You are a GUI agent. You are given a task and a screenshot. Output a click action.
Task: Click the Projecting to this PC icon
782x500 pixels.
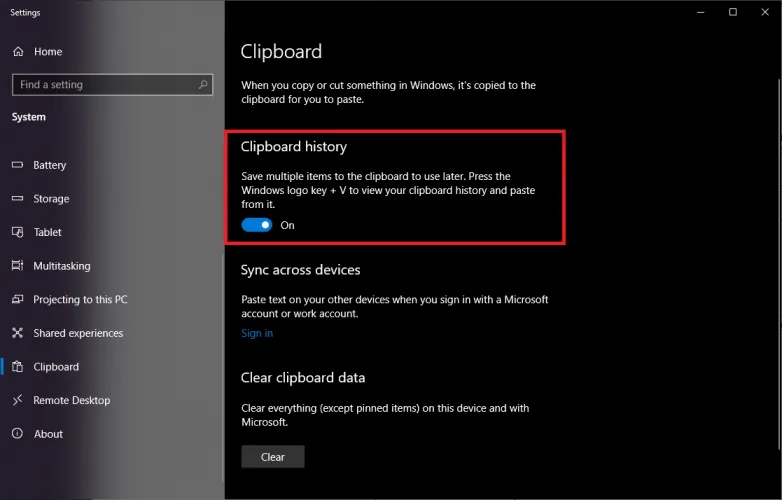pos(17,299)
